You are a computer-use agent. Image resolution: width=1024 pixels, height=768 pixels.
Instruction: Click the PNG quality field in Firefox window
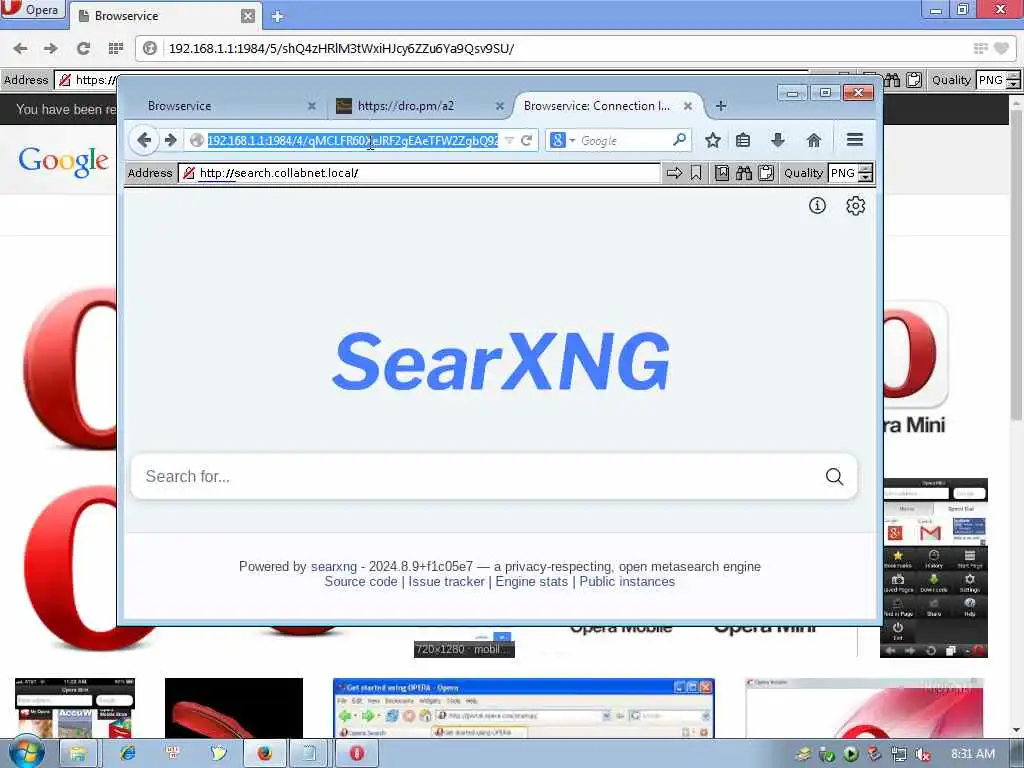coord(843,173)
